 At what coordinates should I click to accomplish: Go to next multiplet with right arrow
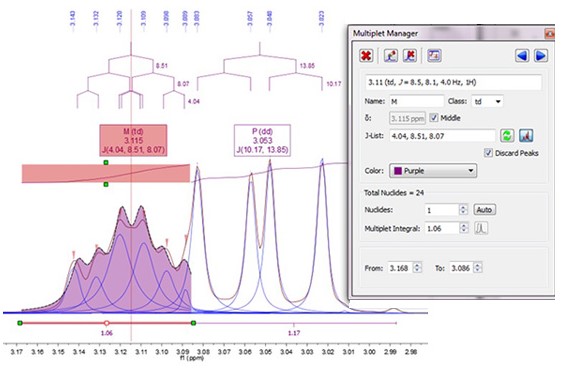[541, 56]
